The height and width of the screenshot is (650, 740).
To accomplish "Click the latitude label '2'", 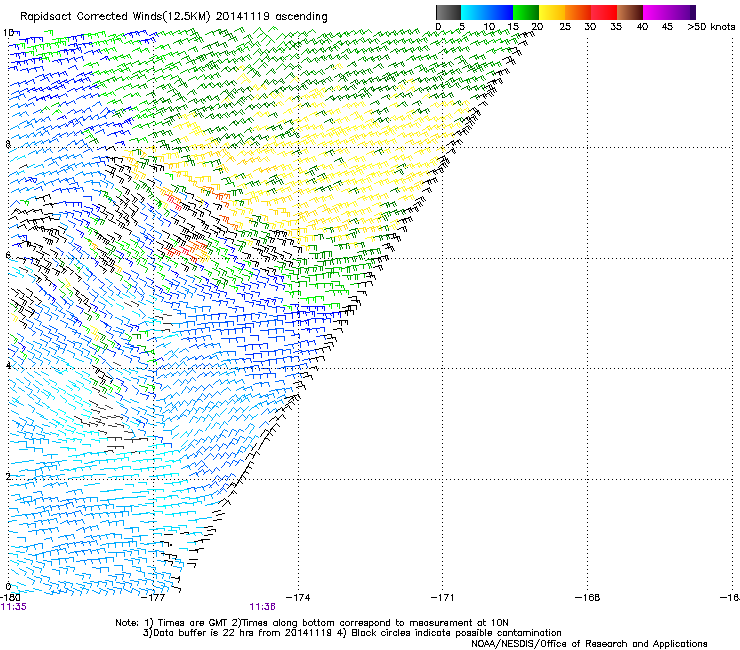I will coord(8,477).
